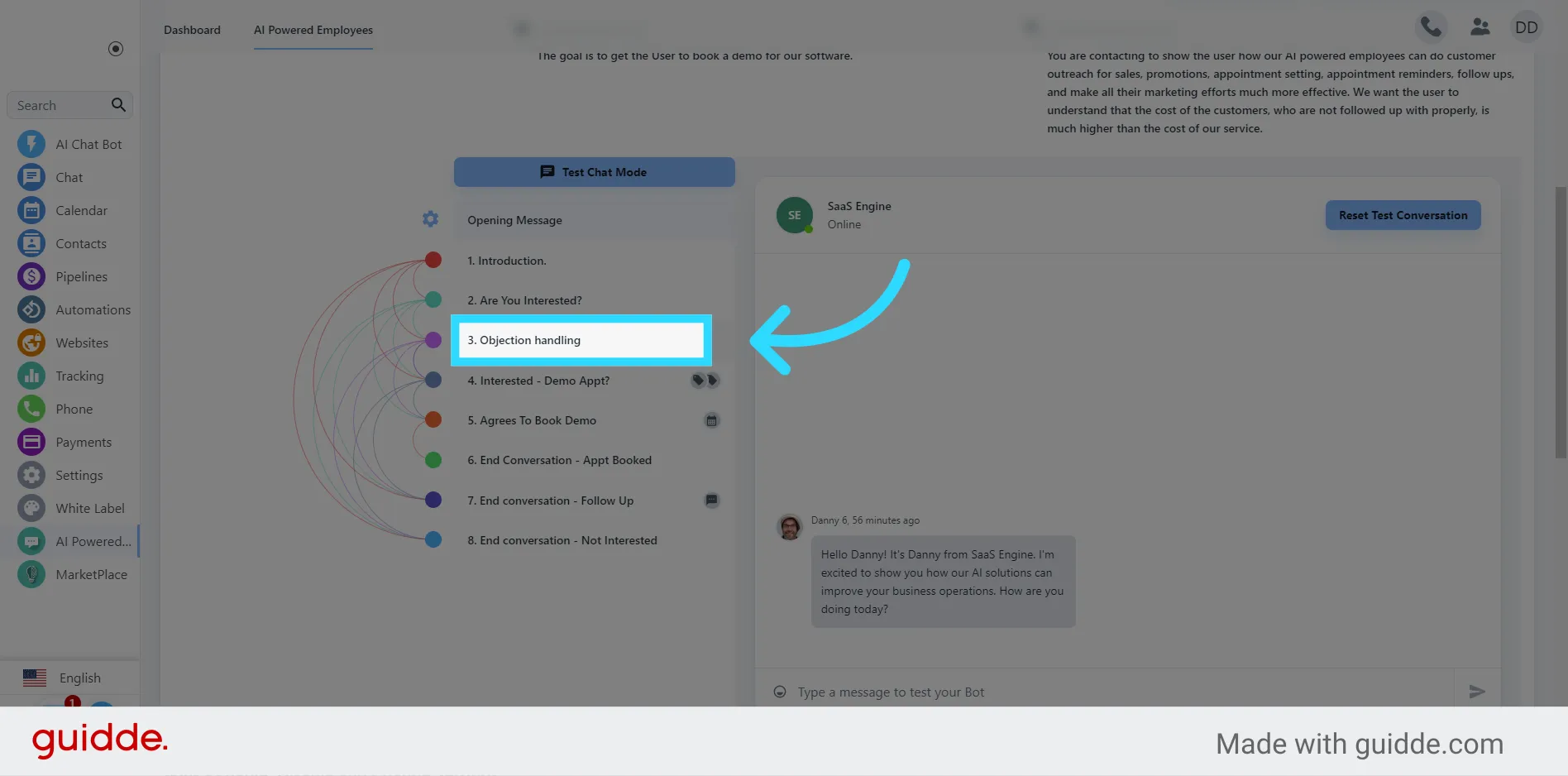
Task: Open the White Label palette icon
Action: click(x=31, y=508)
